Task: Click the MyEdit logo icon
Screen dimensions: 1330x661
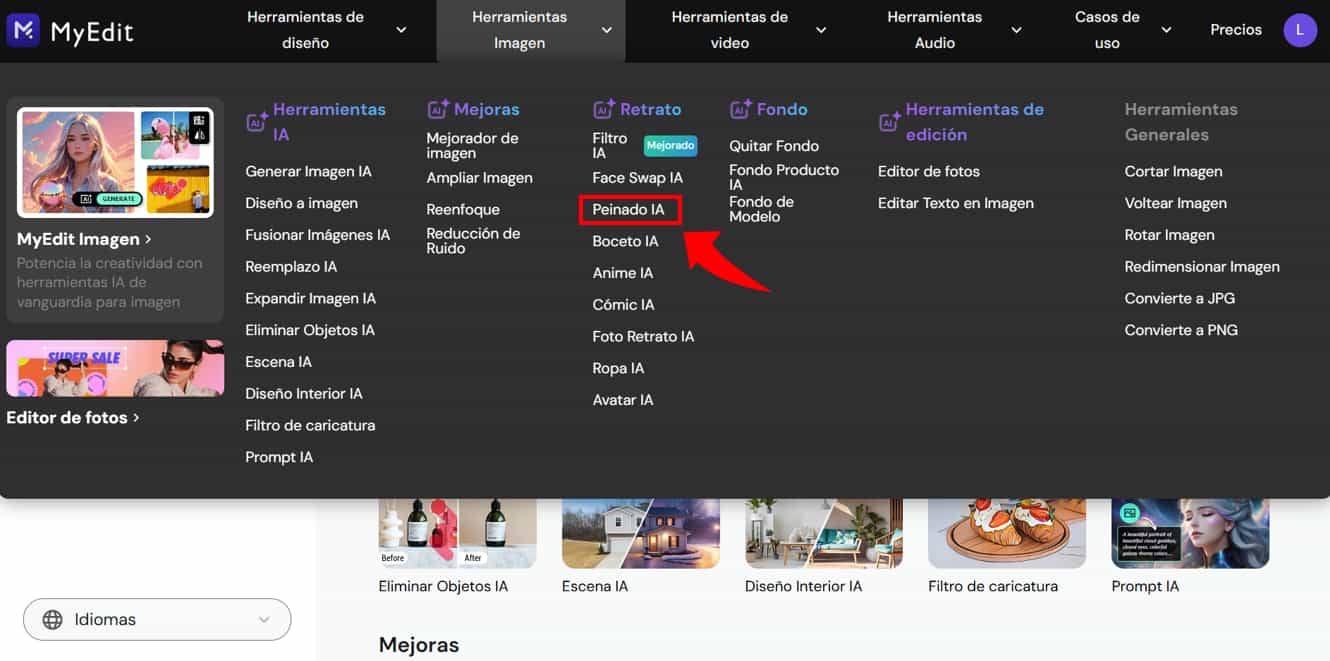Action: 23,30
